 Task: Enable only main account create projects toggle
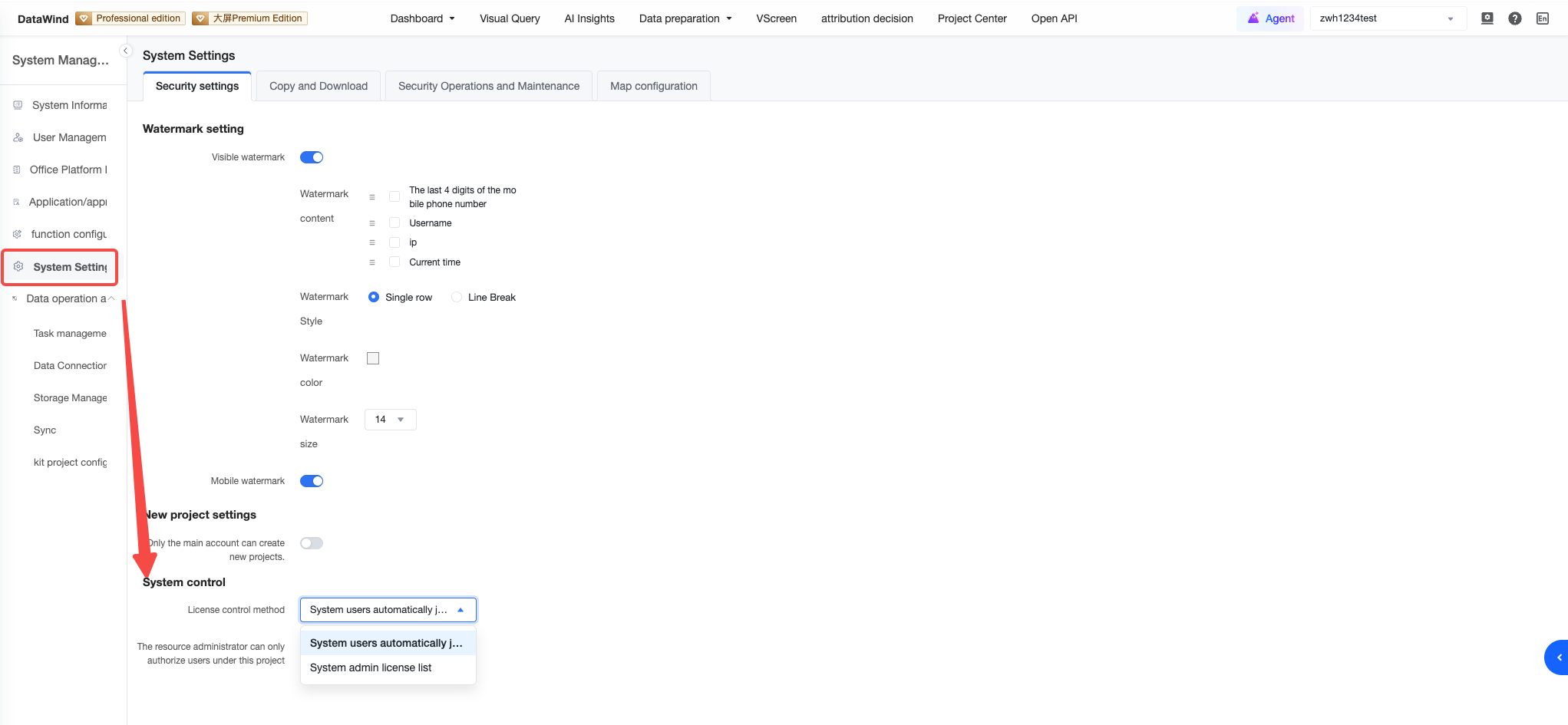(312, 543)
